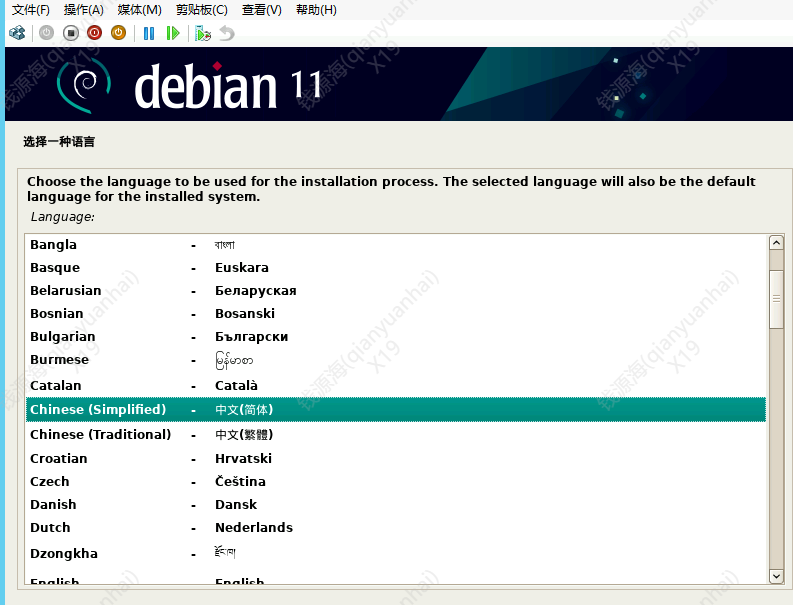Click the language list scroll-down arrow
This screenshot has height=605, width=793.
point(776,576)
